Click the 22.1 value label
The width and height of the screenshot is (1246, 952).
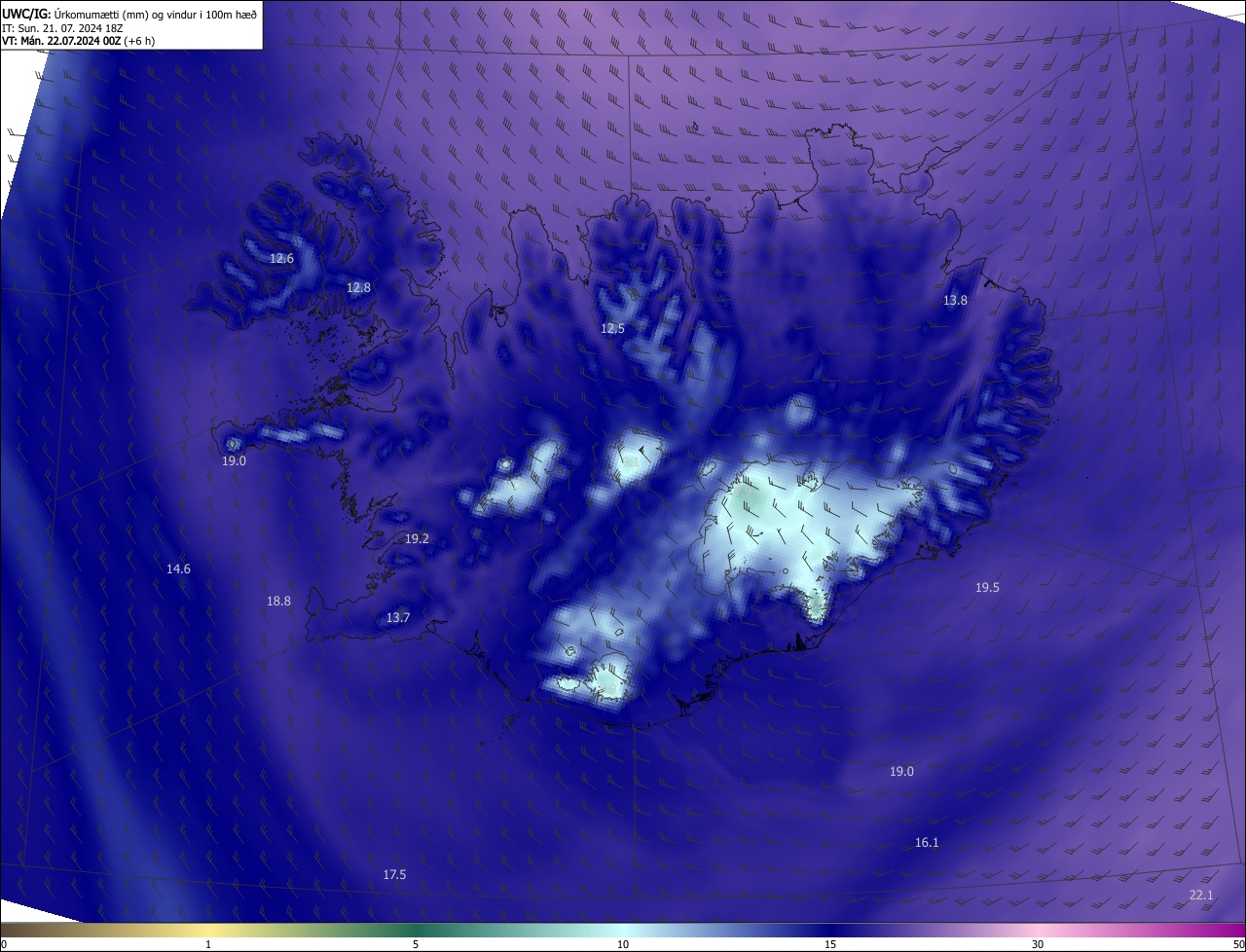tap(1201, 896)
